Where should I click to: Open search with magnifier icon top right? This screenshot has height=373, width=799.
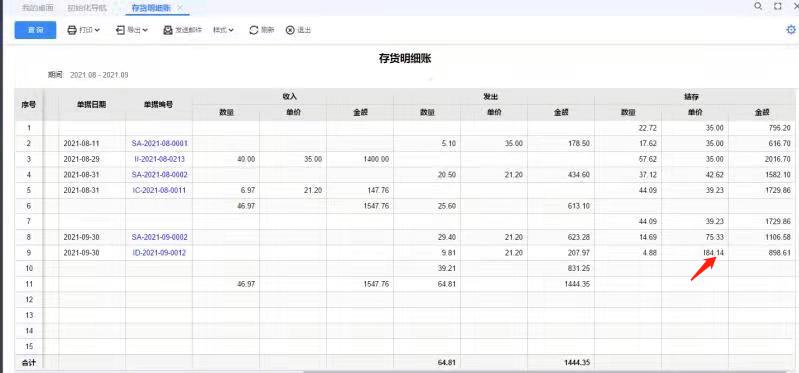[758, 6]
